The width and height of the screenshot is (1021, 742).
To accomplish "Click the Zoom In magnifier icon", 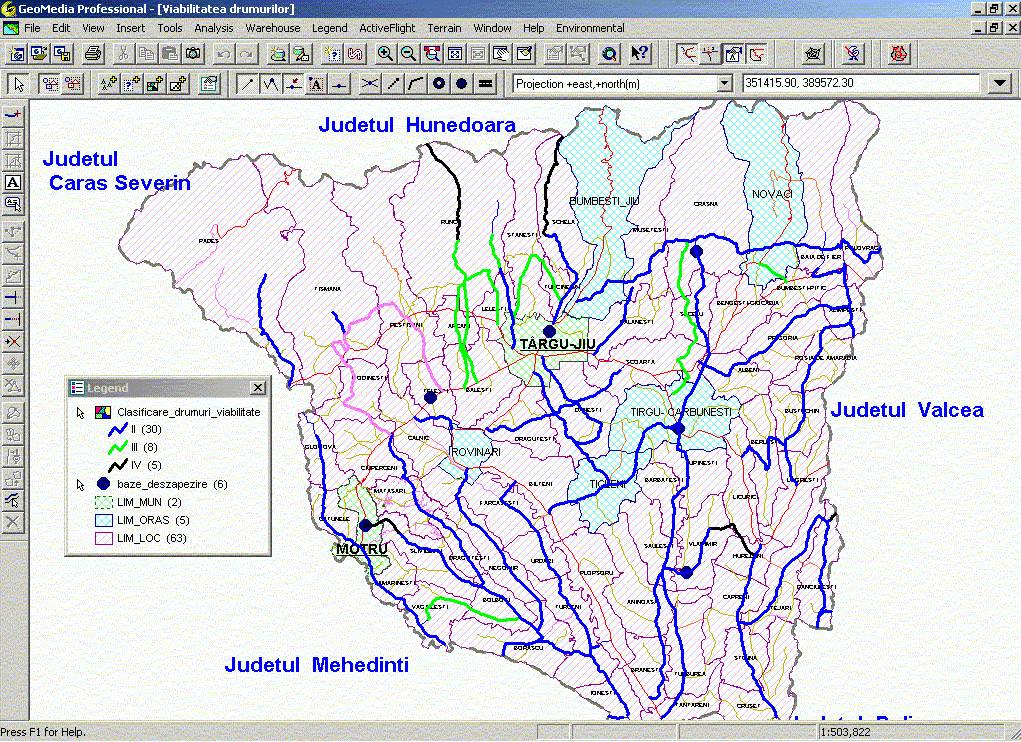I will click(x=385, y=53).
